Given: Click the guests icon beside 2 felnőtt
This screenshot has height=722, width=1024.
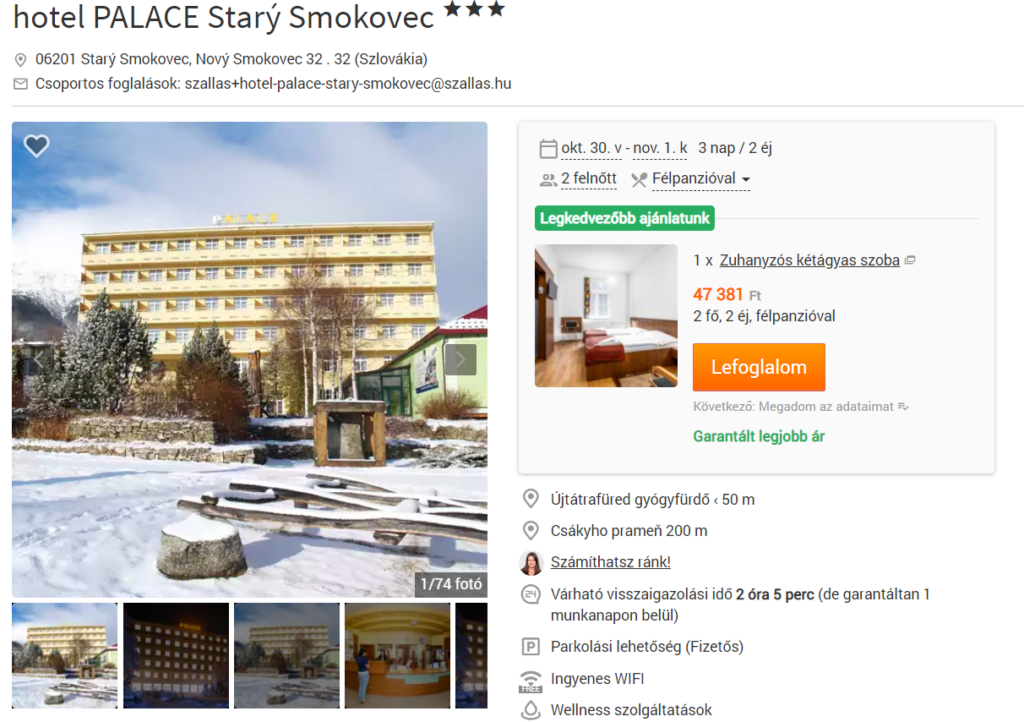Looking at the screenshot, I should point(548,180).
